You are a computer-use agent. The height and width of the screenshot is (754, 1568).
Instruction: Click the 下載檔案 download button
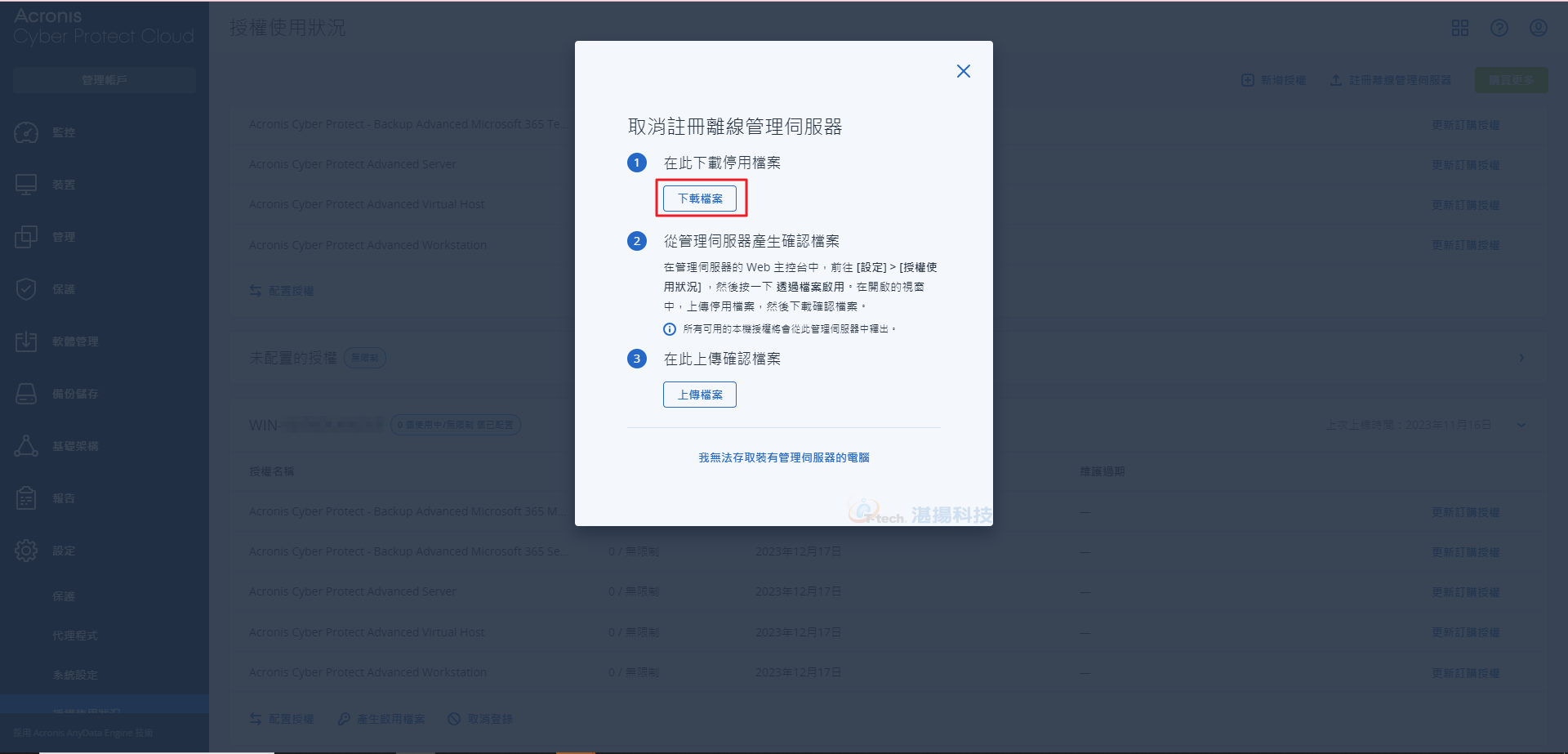point(700,199)
